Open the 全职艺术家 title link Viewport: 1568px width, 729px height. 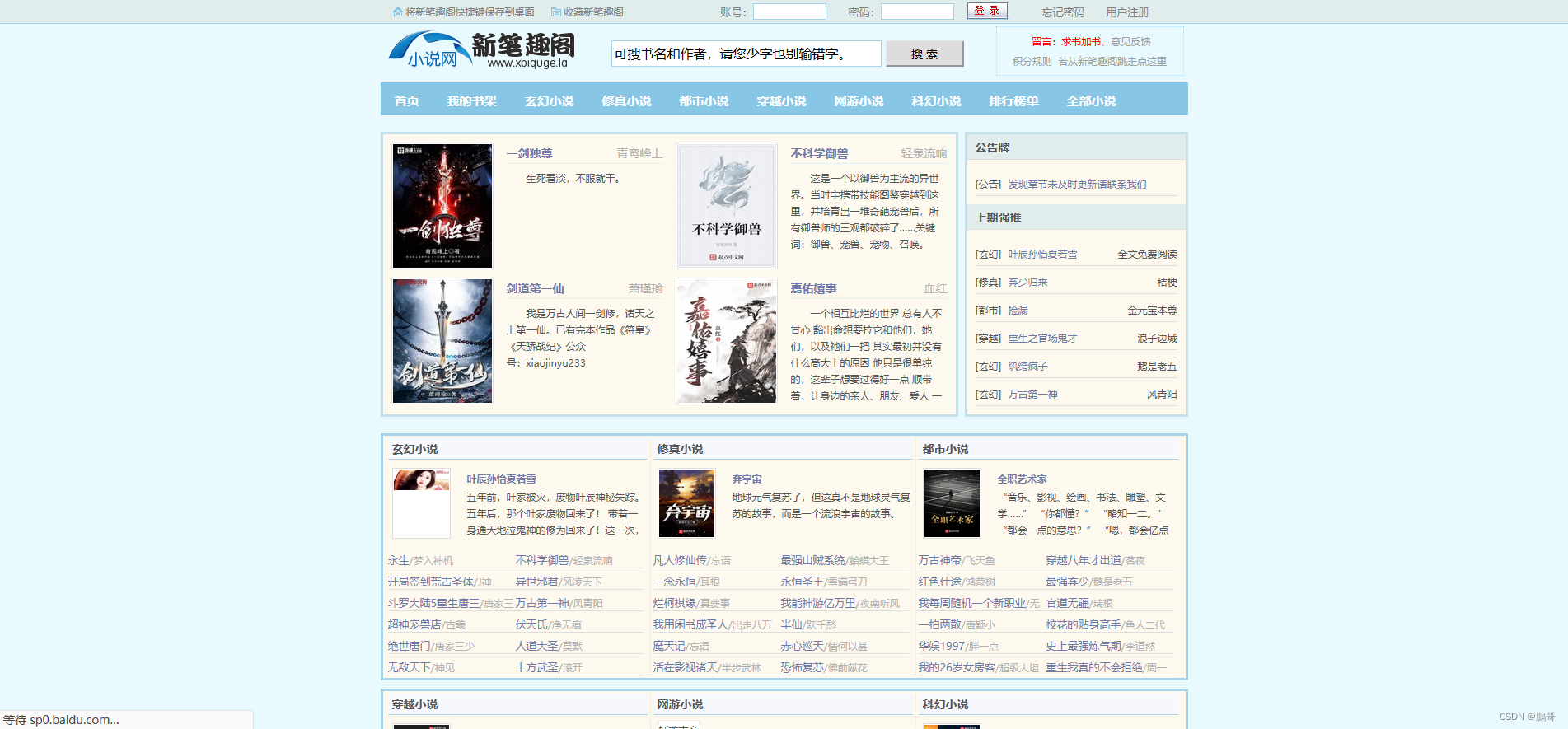[x=1022, y=479]
